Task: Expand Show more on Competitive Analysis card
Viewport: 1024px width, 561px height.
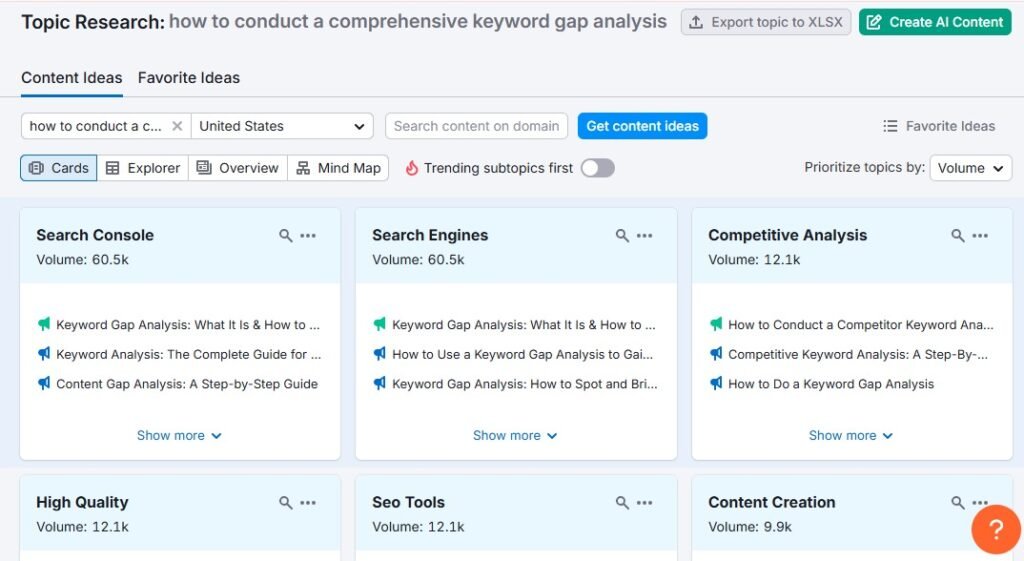Action: click(851, 436)
